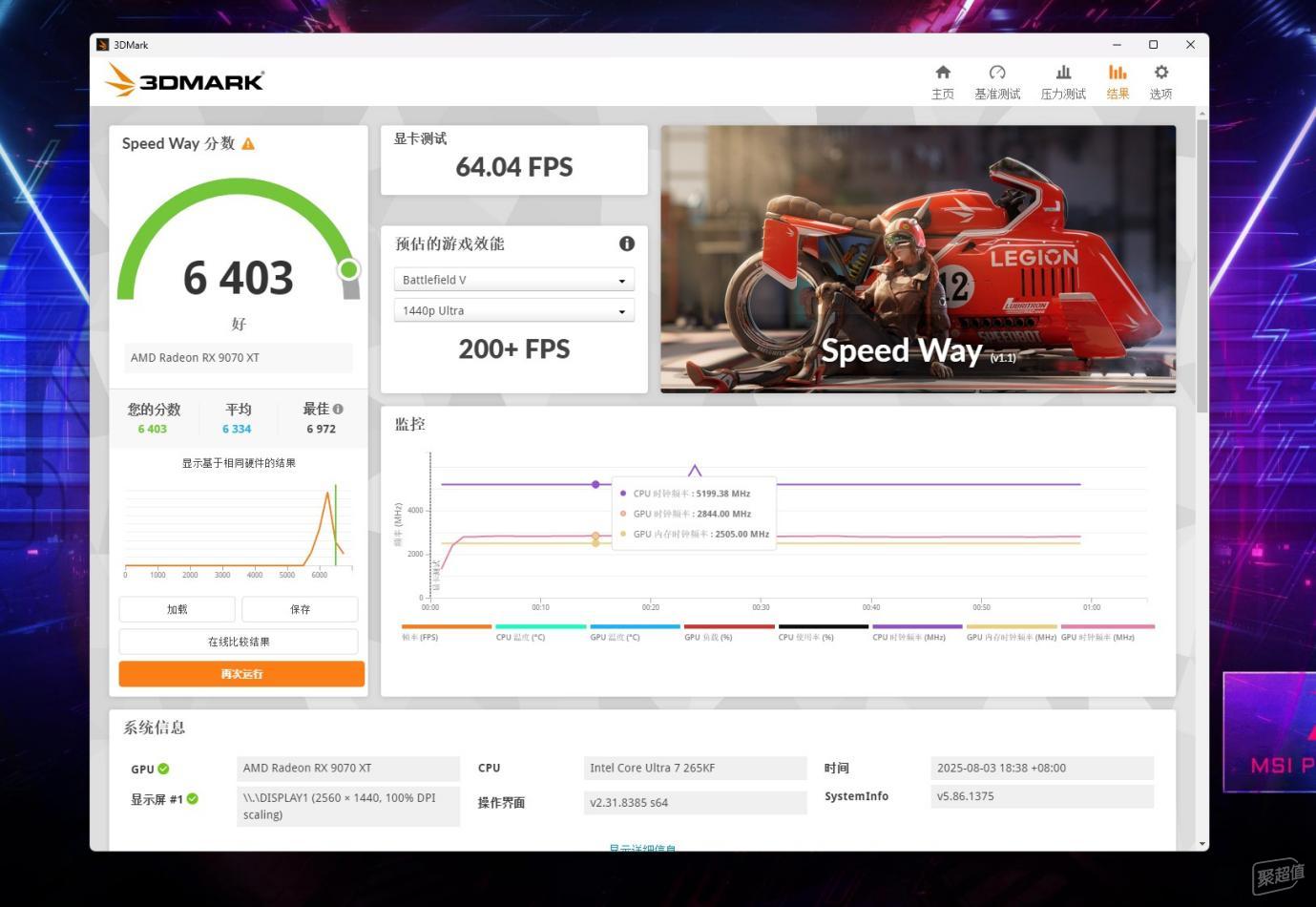This screenshot has width=1316, height=907.
Task: Toggle the CPU 使用率 (%) black legend
Action: (x=823, y=632)
